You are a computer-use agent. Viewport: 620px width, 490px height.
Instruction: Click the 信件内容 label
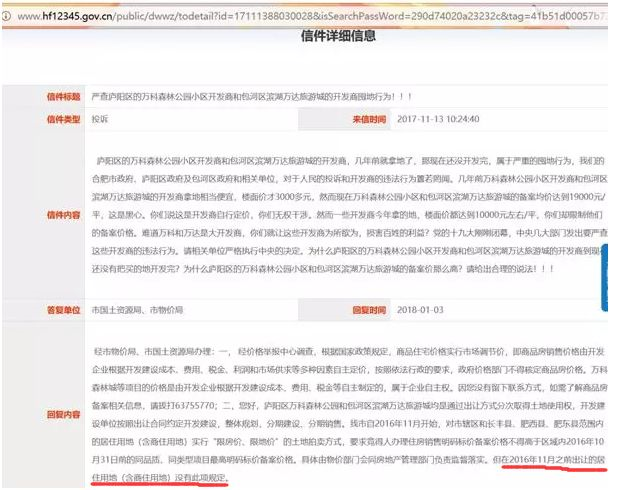(x=63, y=215)
